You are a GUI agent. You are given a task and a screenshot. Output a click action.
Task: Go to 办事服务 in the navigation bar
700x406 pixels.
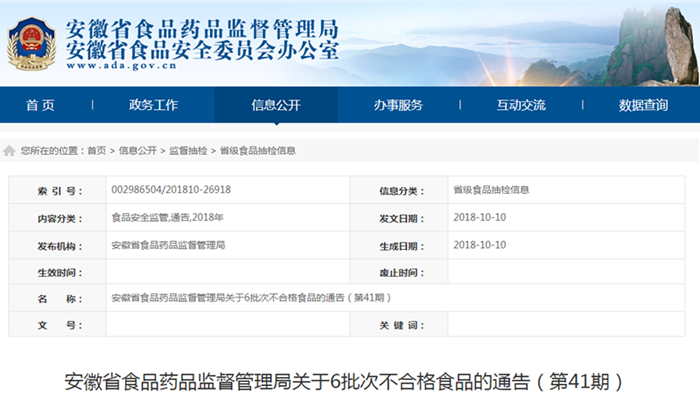tap(398, 105)
